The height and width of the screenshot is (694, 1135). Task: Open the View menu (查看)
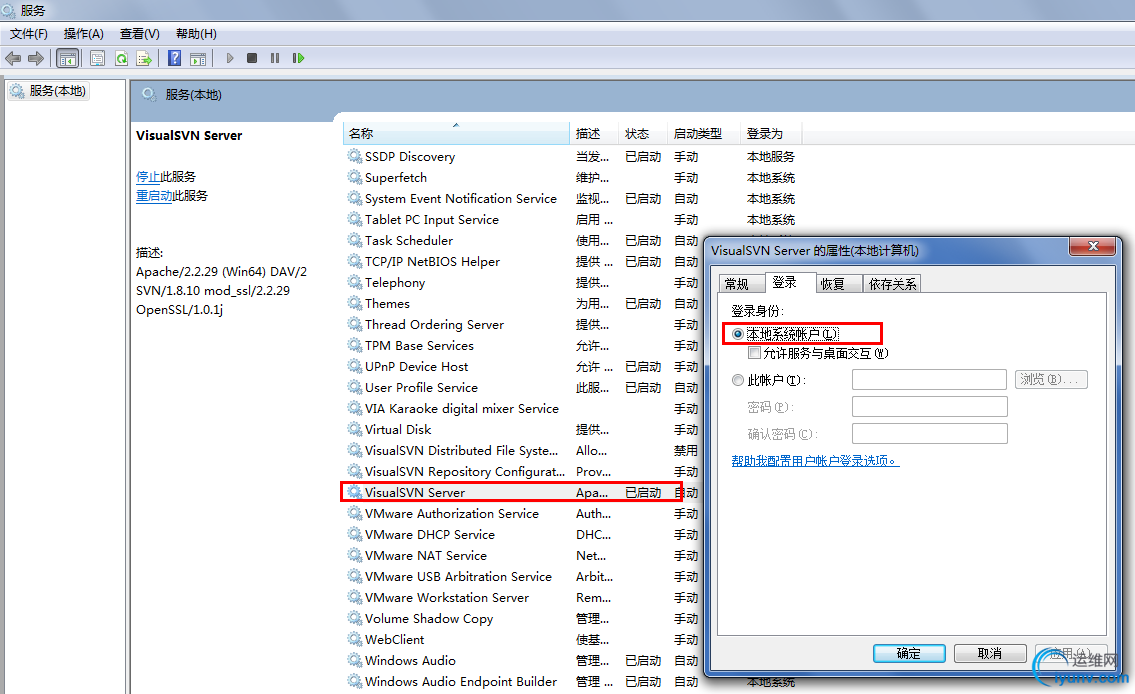(140, 34)
